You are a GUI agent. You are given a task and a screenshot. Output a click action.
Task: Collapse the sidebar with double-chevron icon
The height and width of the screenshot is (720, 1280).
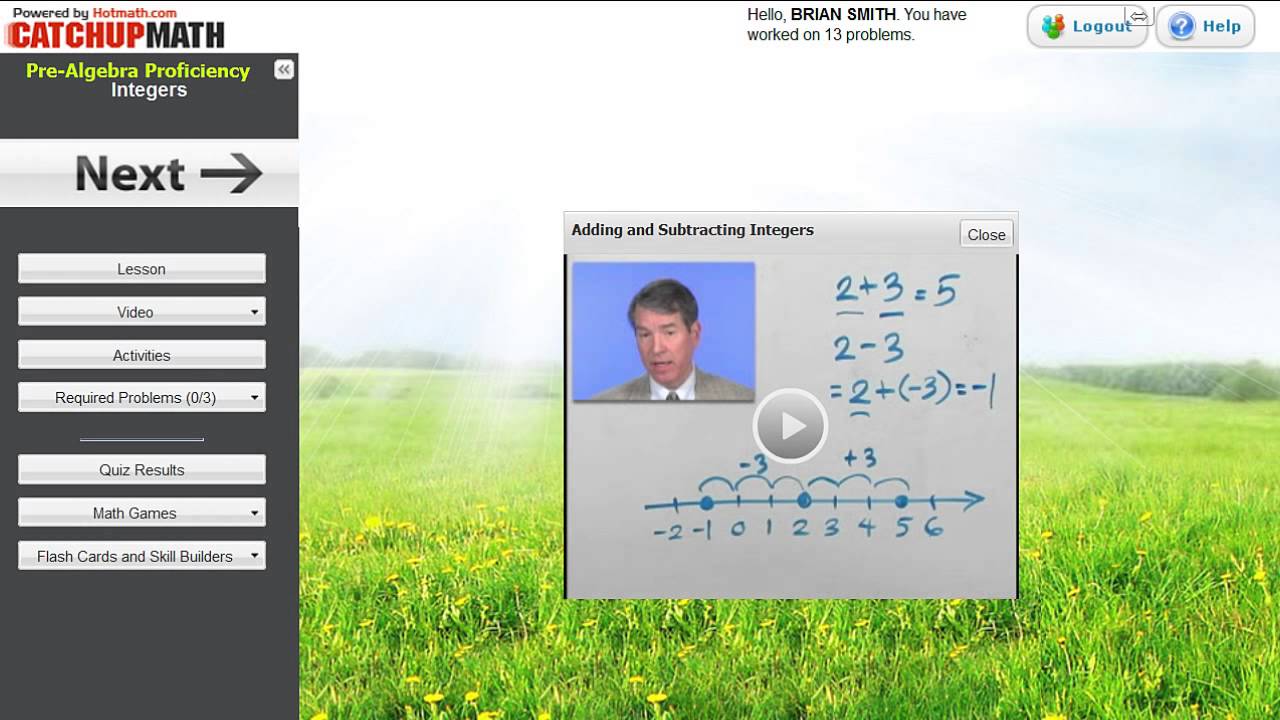pos(284,69)
